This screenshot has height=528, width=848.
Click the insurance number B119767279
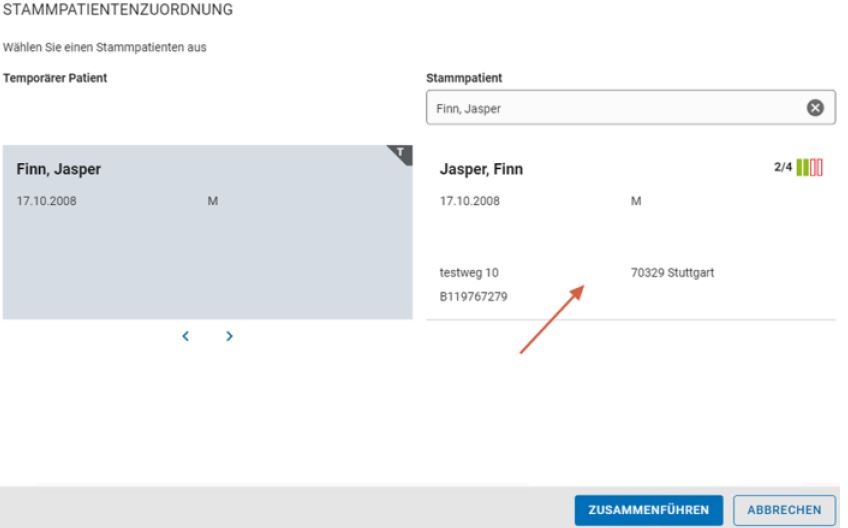[x=475, y=296]
